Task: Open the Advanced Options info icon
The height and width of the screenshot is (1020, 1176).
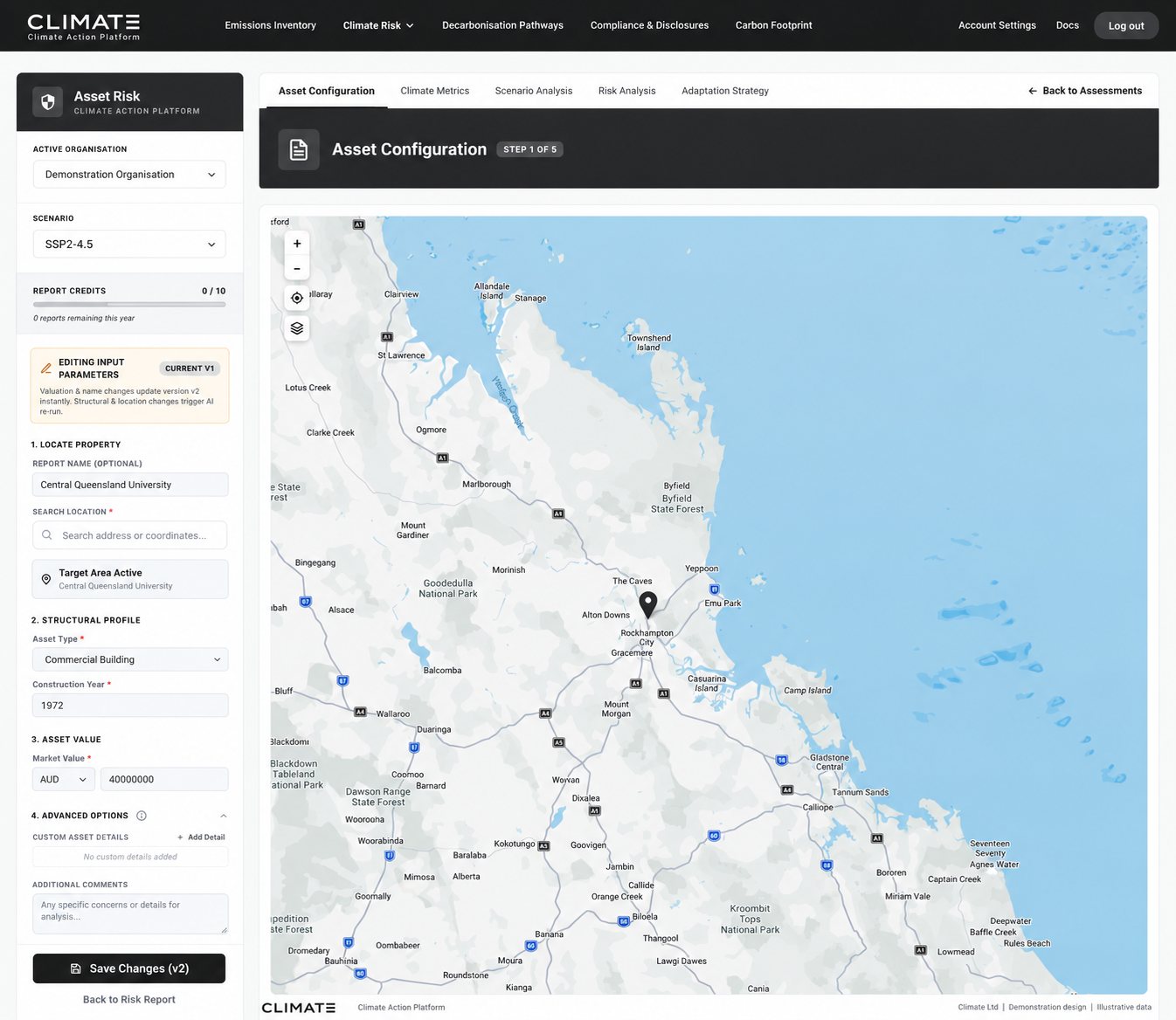Action: coord(142,816)
